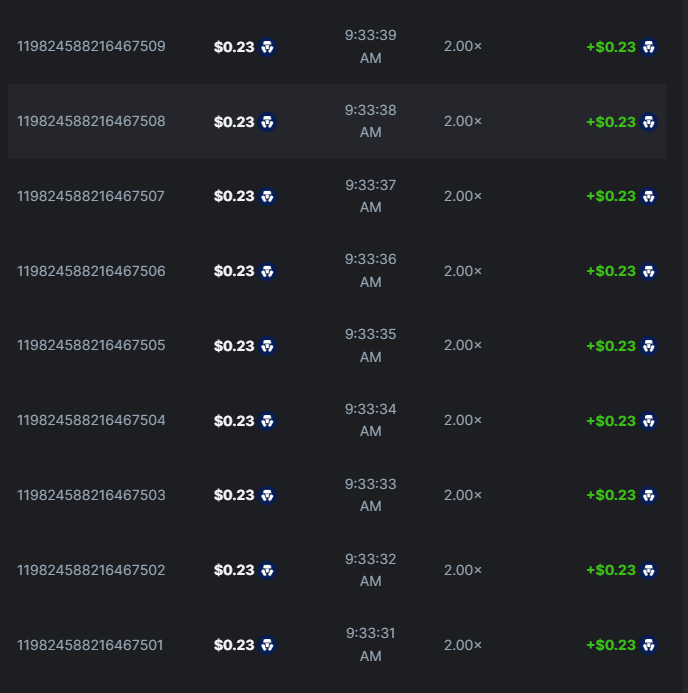Click the payout coin icon in row 119824588216467508
The width and height of the screenshot is (688, 693).
649,122
